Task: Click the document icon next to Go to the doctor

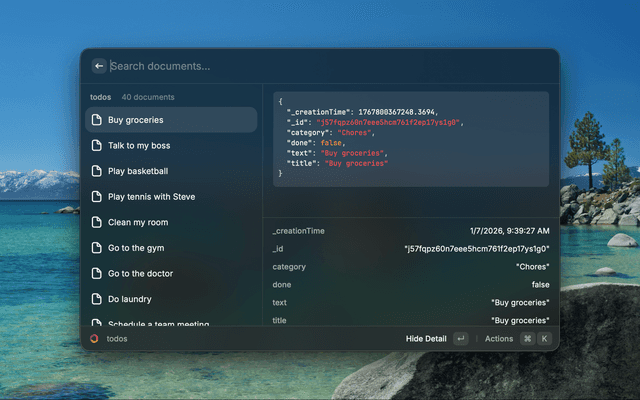Action: (x=97, y=274)
